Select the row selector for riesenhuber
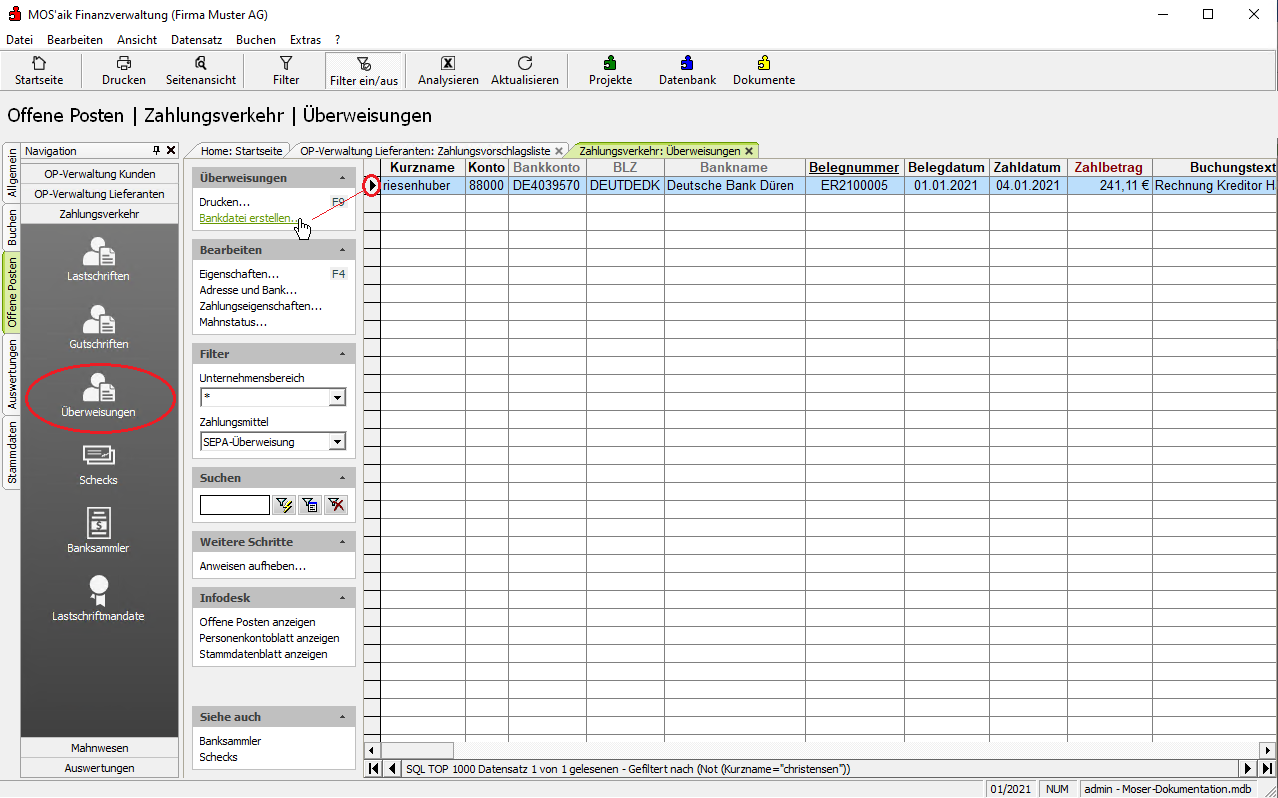The width and height of the screenshot is (1278, 798). click(372, 185)
